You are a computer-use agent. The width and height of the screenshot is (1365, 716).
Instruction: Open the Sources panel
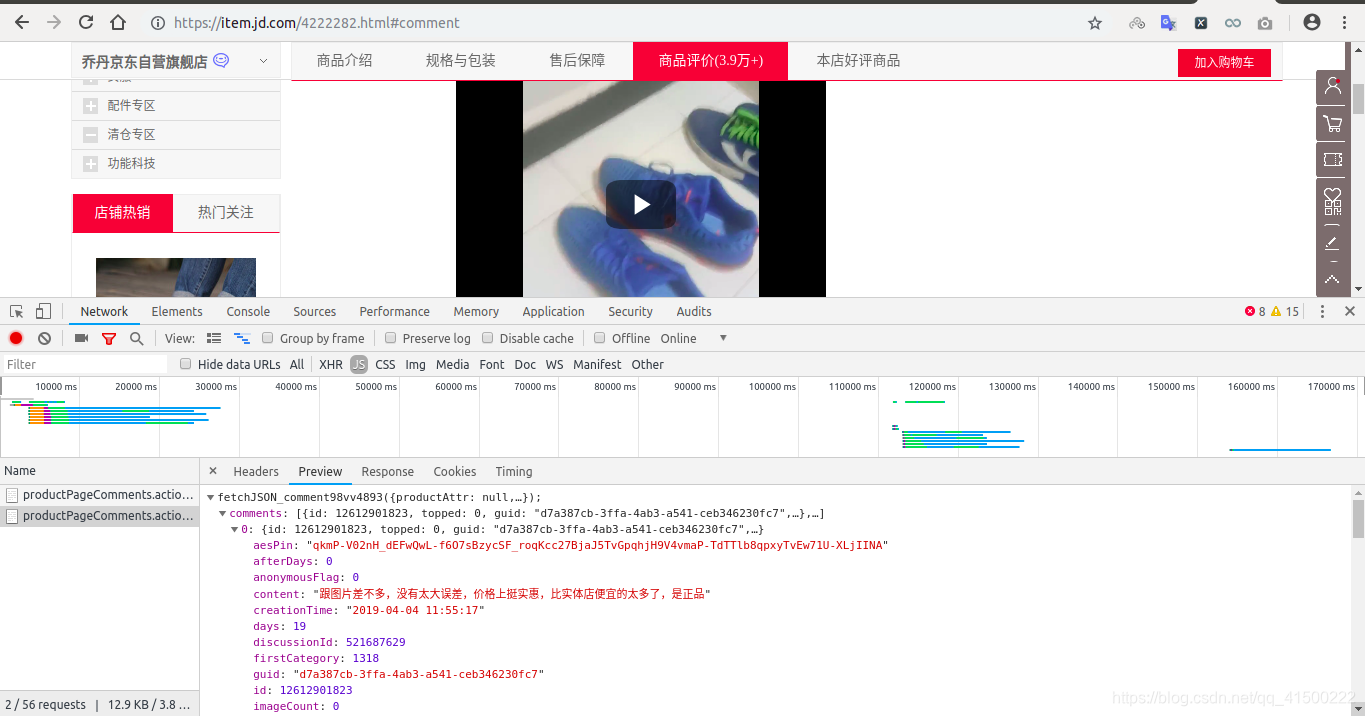click(x=314, y=311)
